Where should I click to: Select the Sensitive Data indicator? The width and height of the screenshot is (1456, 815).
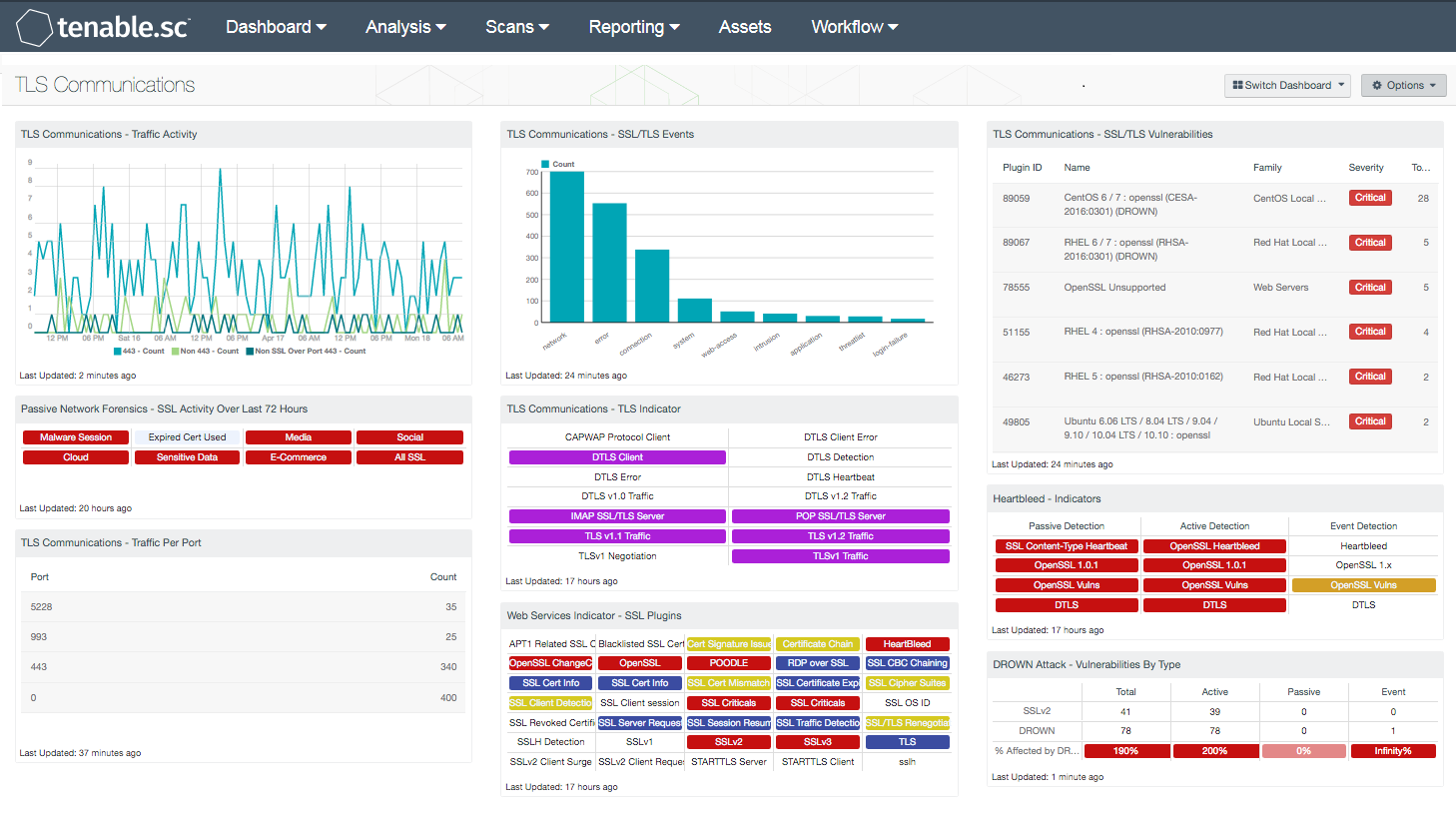tap(187, 457)
